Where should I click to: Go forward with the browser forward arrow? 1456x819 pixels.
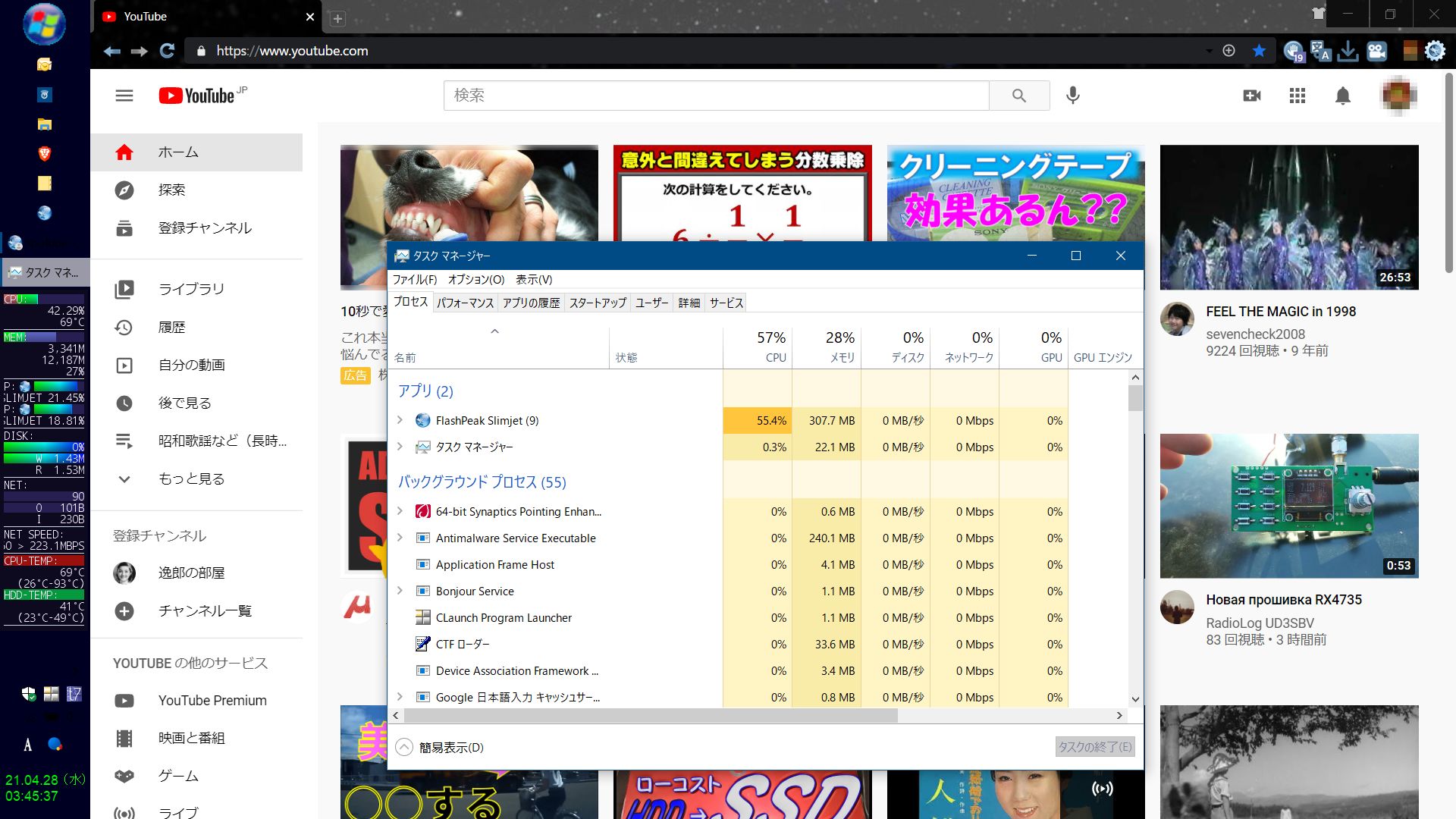point(139,51)
